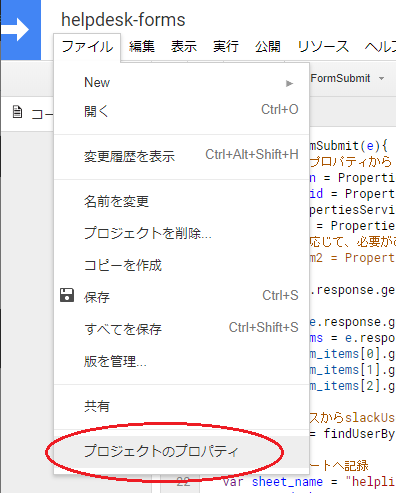Image resolution: width=396 pixels, height=493 pixels.
Task: Click the floppy disk save icon
Action: point(67,295)
